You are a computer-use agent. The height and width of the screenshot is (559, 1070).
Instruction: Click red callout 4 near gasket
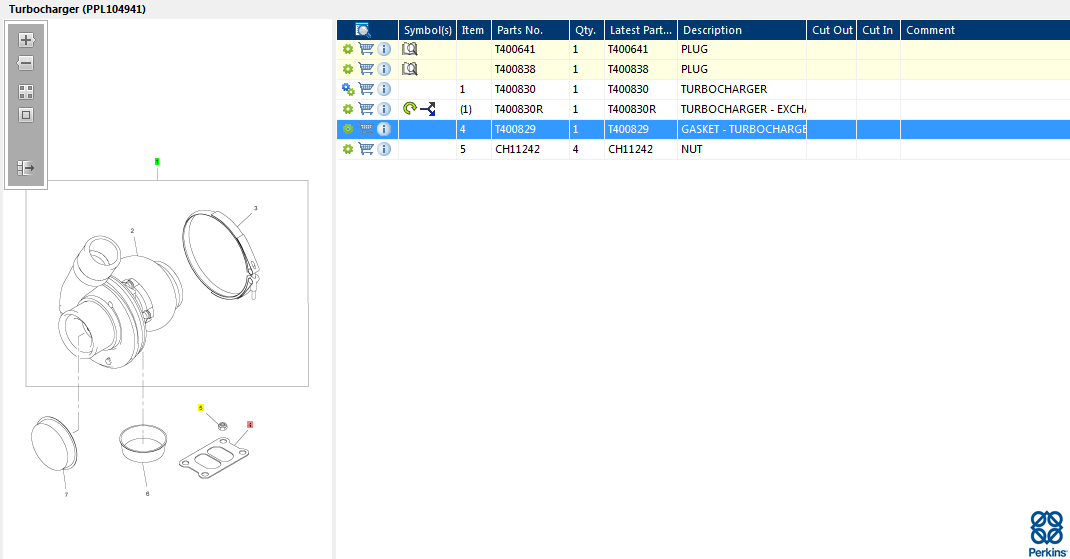pos(250,425)
